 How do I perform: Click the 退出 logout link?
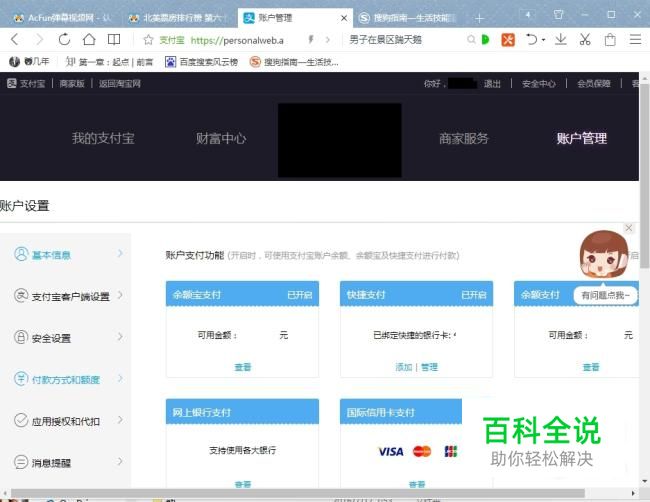492,84
